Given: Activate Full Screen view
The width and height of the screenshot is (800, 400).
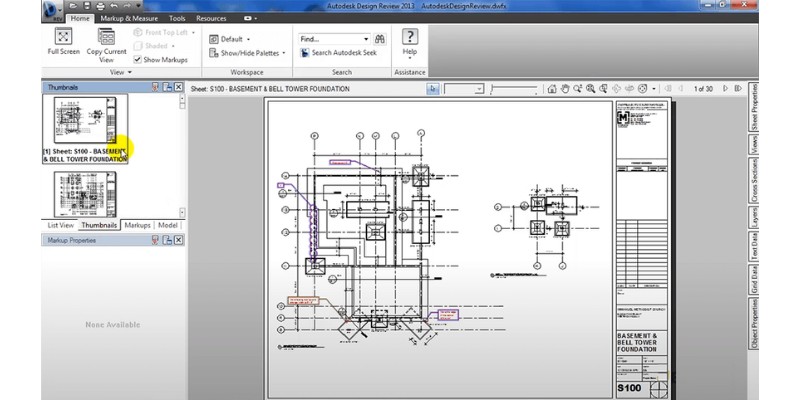Looking at the screenshot, I should tap(64, 42).
